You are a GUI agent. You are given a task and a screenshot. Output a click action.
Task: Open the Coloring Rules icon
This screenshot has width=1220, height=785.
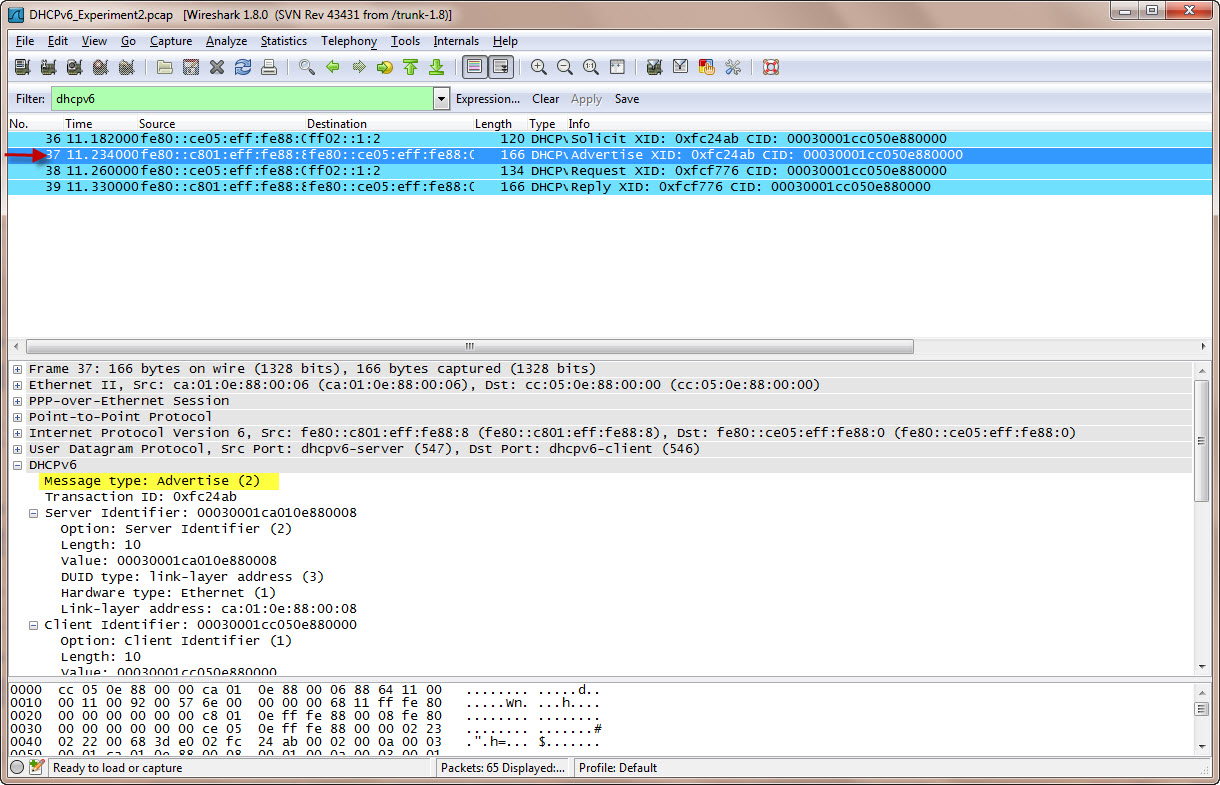click(707, 68)
